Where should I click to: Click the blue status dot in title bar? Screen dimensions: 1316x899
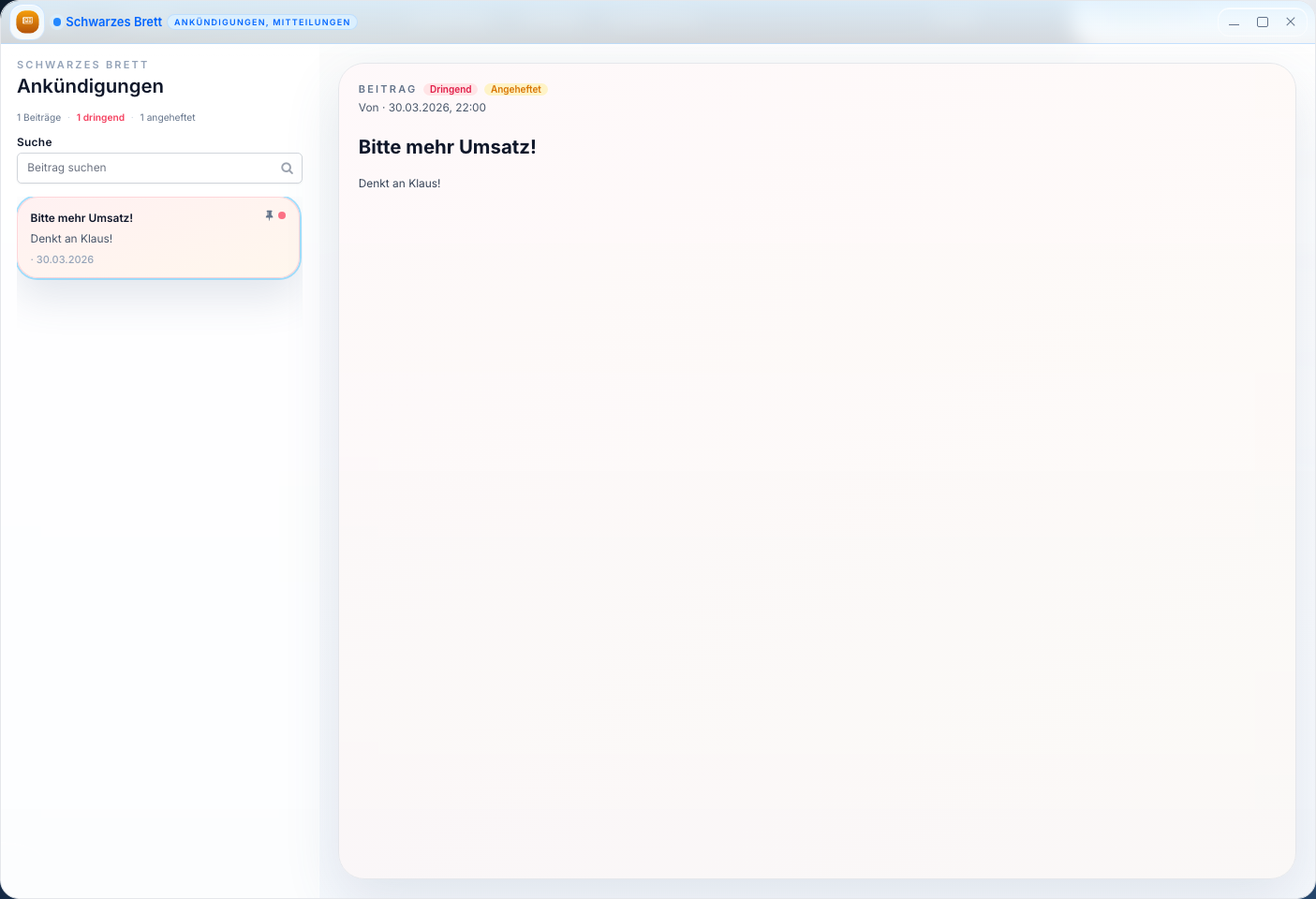(x=57, y=22)
